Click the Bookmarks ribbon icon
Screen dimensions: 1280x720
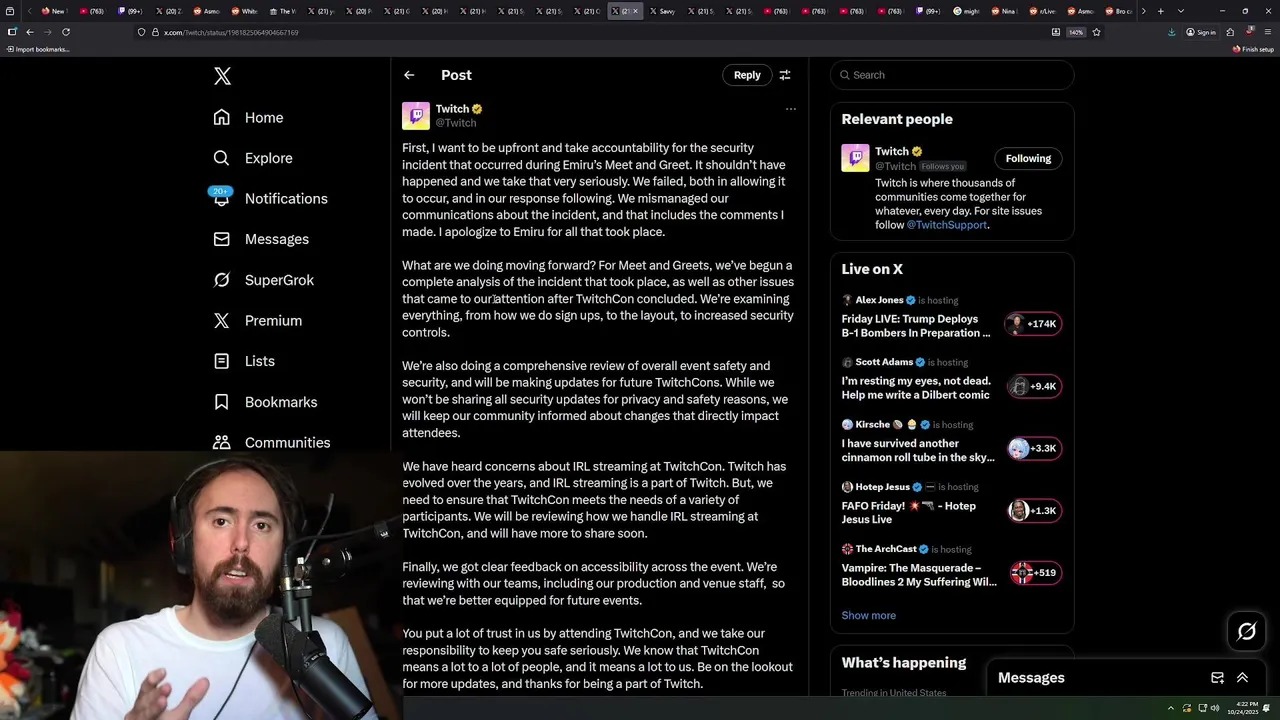pyautogui.click(x=221, y=402)
